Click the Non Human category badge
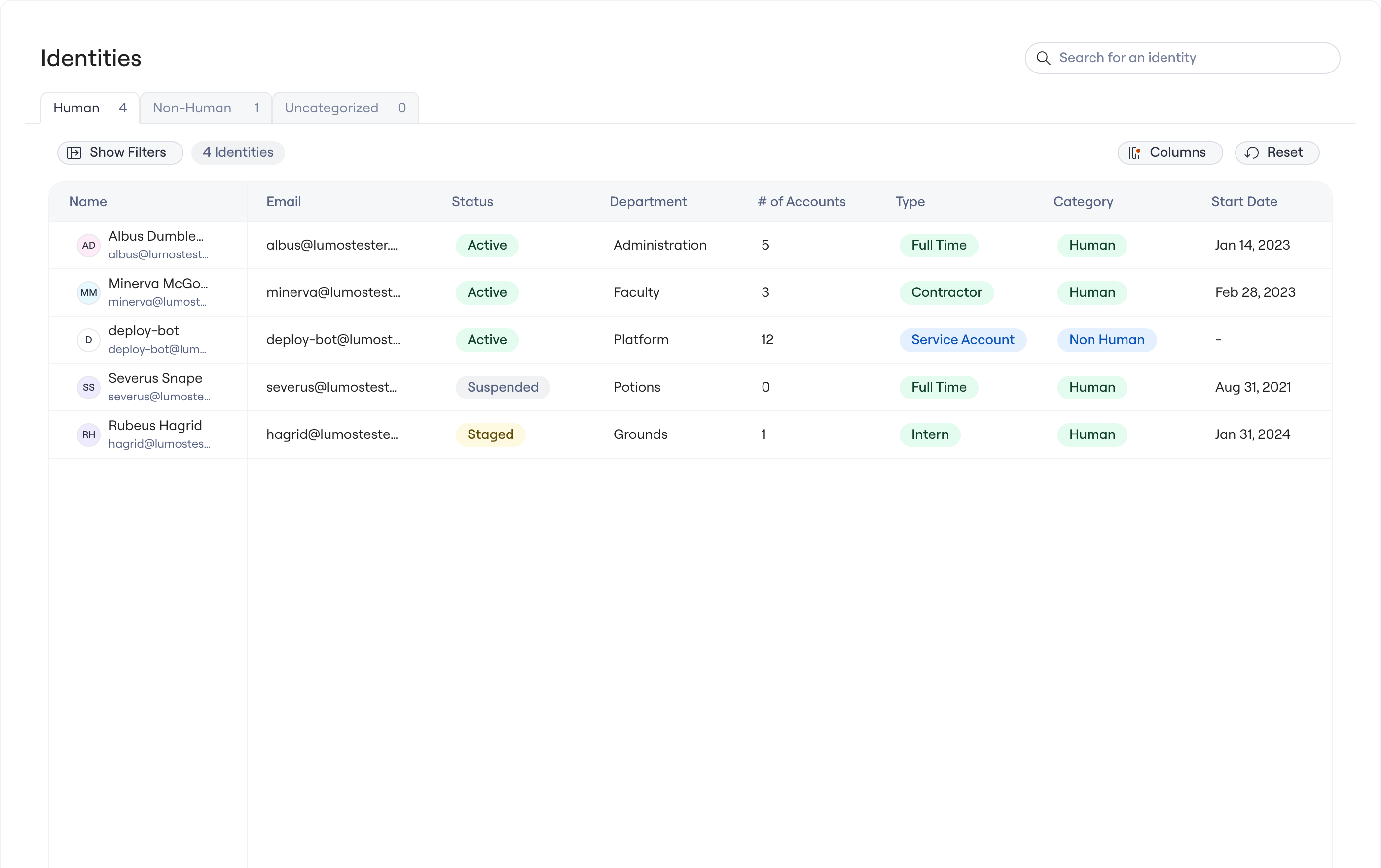Screen dimensions: 1381x868 coord(1106,340)
